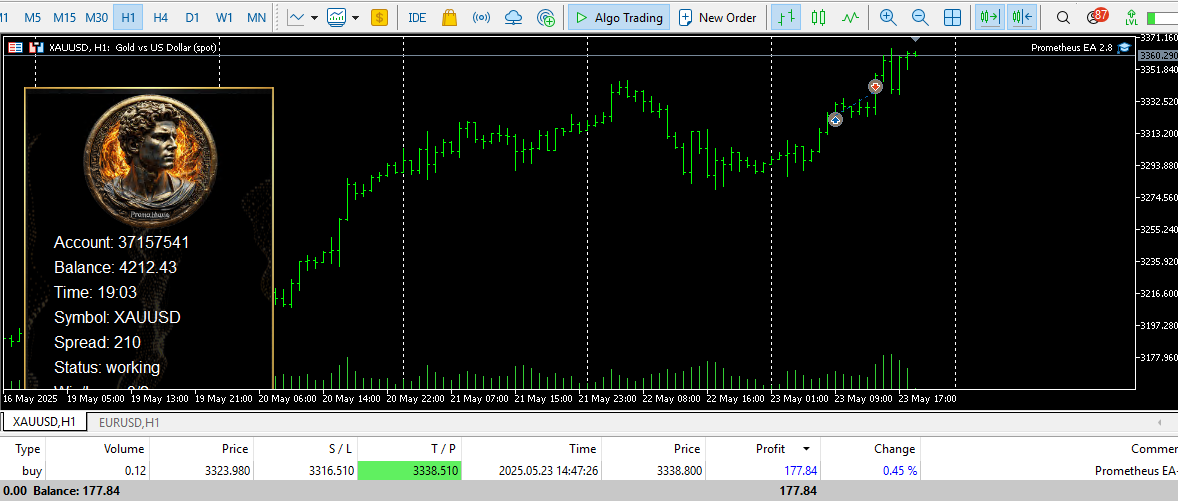Switch chart to M15 timeframe
1178x501 pixels.
(x=65, y=17)
